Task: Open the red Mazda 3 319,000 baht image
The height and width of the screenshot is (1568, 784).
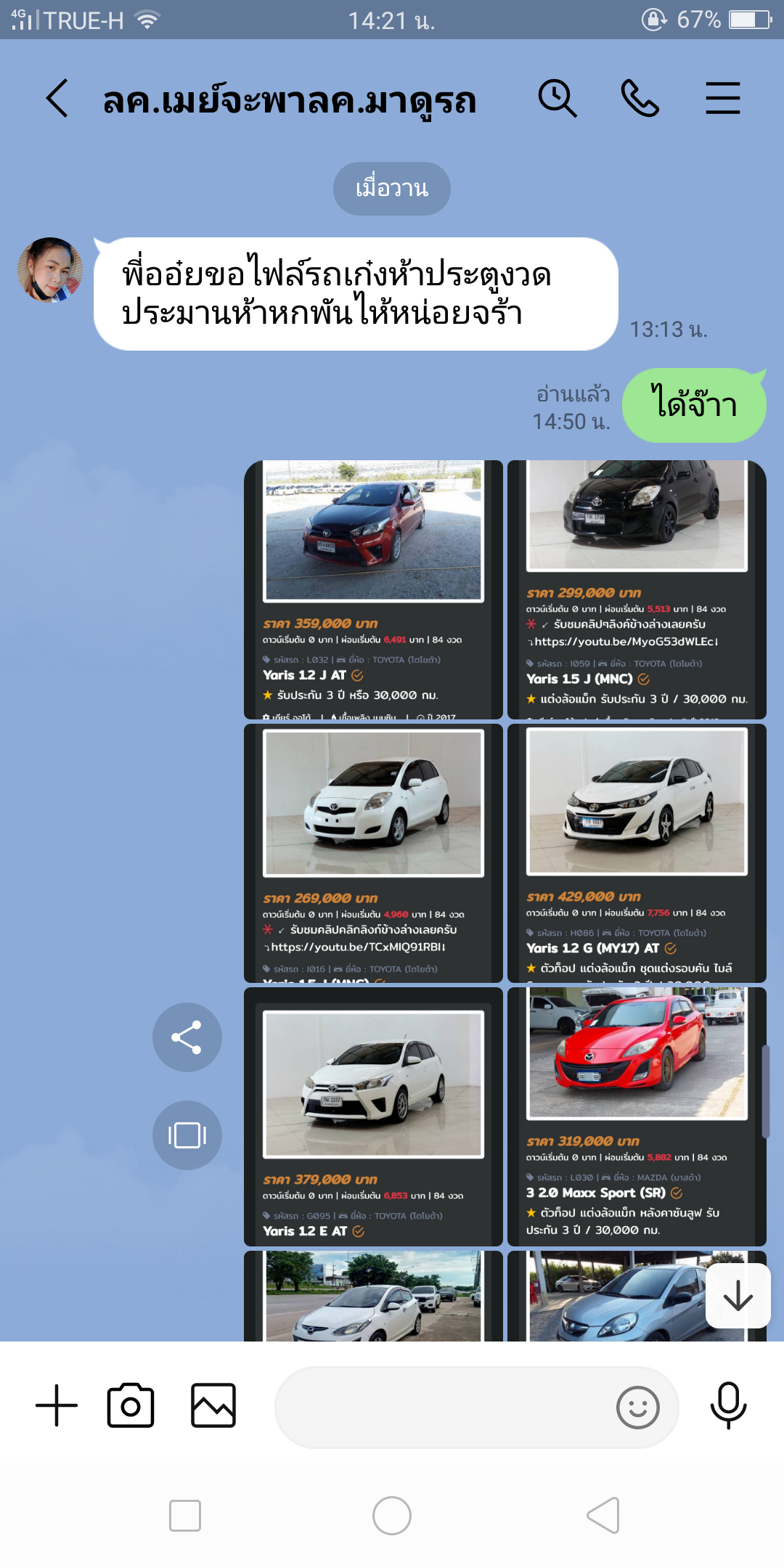Action: point(637,1116)
